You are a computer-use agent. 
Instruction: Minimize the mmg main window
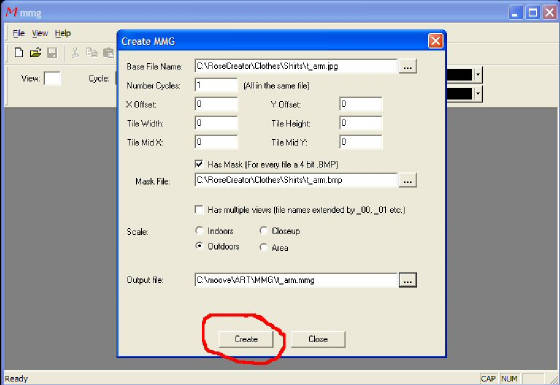tap(515, 13)
